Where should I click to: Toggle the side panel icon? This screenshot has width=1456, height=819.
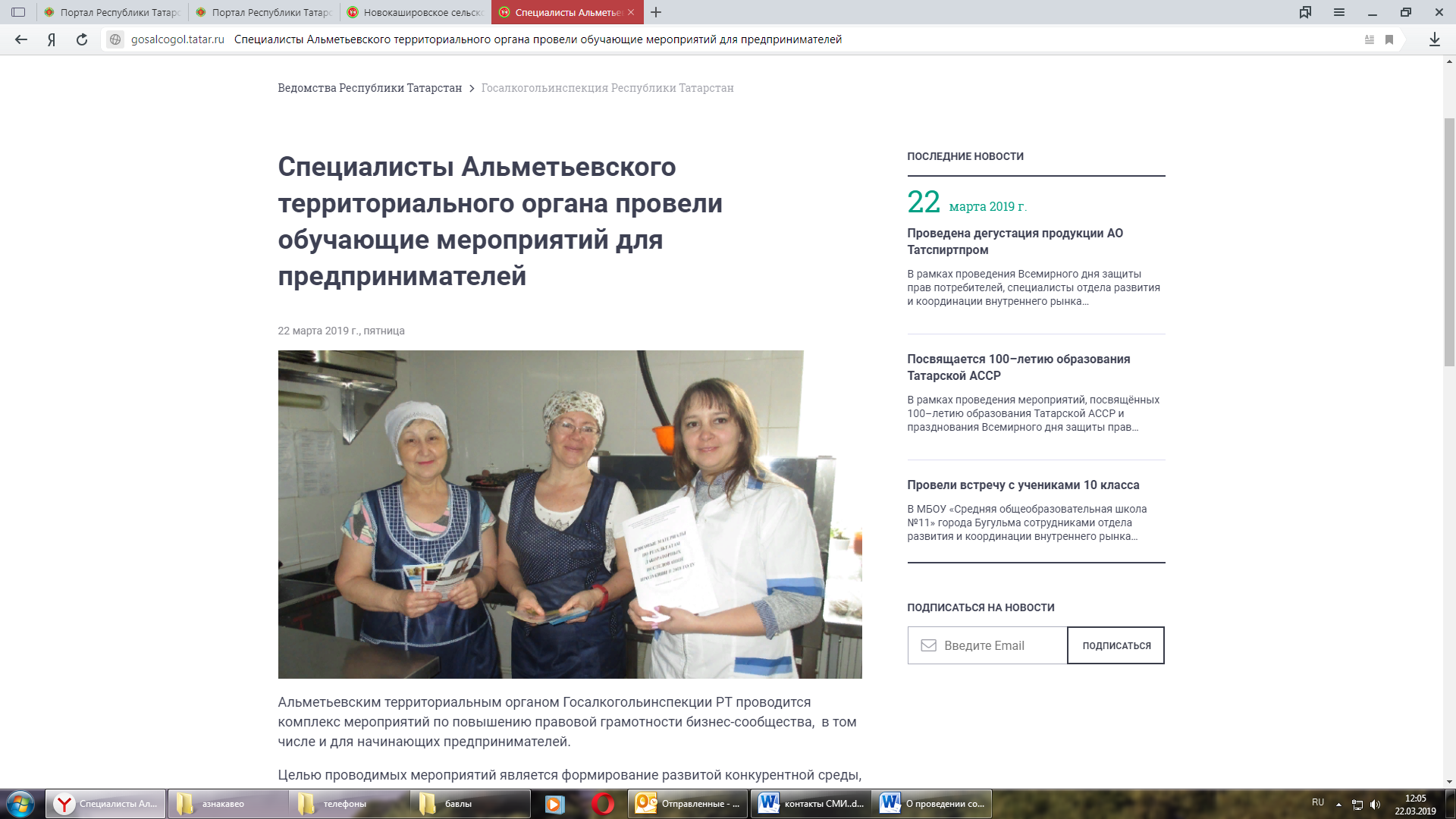[18, 12]
